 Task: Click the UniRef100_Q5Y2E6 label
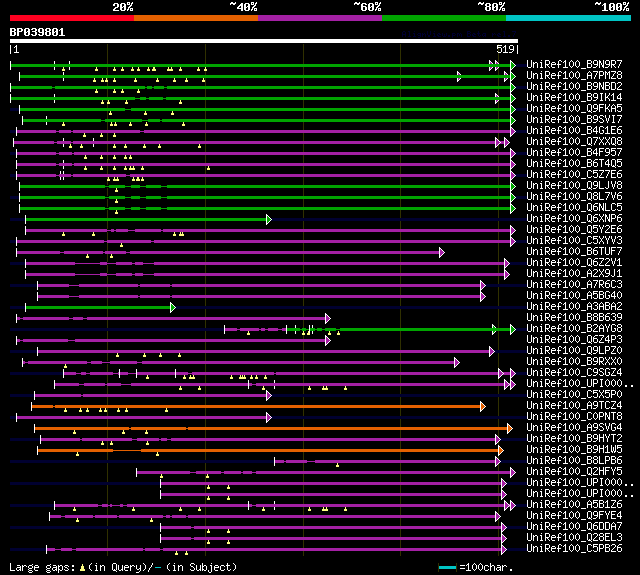[574, 230]
